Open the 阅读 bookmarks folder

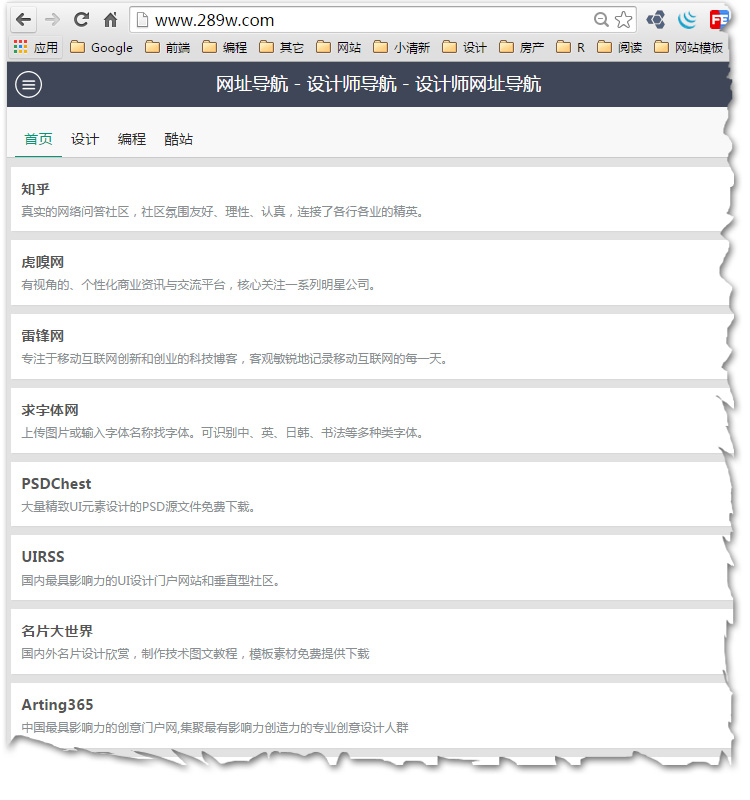click(x=620, y=47)
